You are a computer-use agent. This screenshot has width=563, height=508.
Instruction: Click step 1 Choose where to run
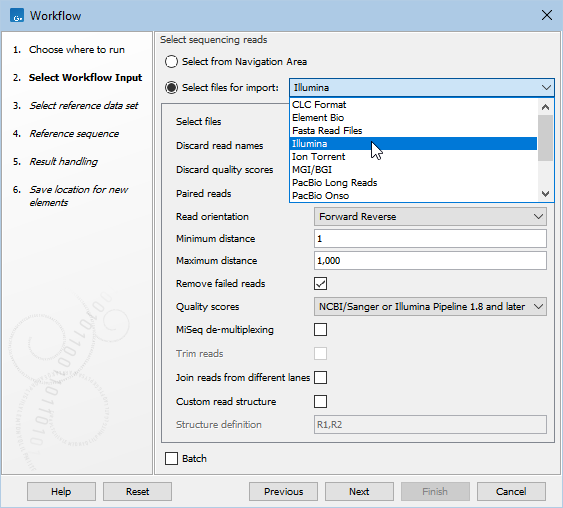tap(76, 50)
